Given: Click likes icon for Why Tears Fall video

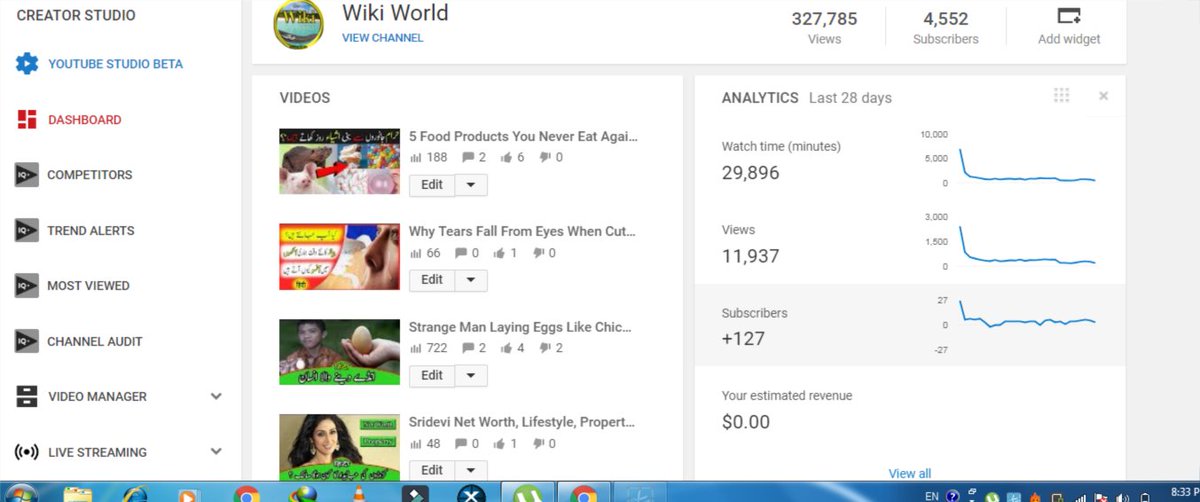Looking at the screenshot, I should click(500, 254).
